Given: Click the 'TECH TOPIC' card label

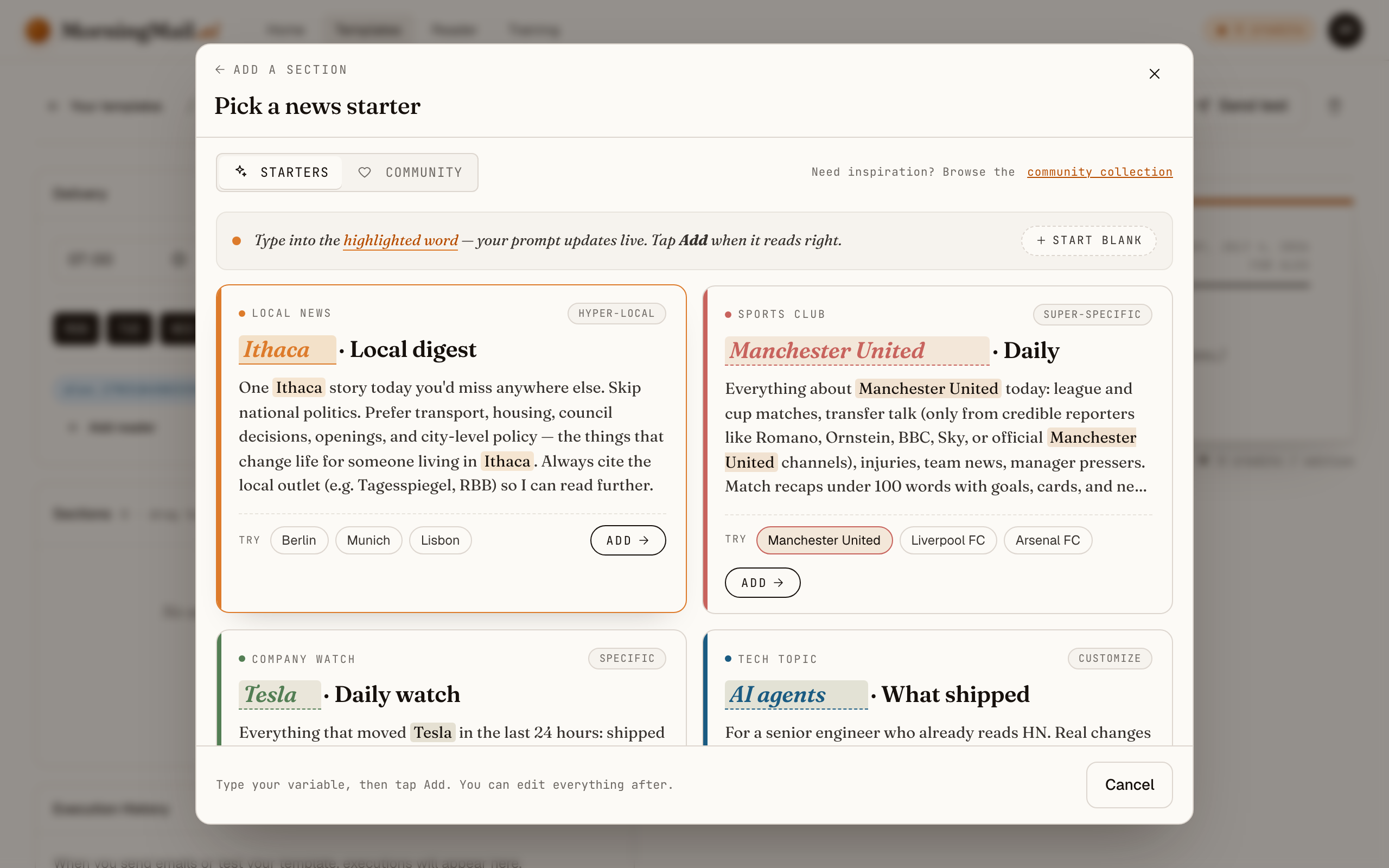Looking at the screenshot, I should 777,659.
